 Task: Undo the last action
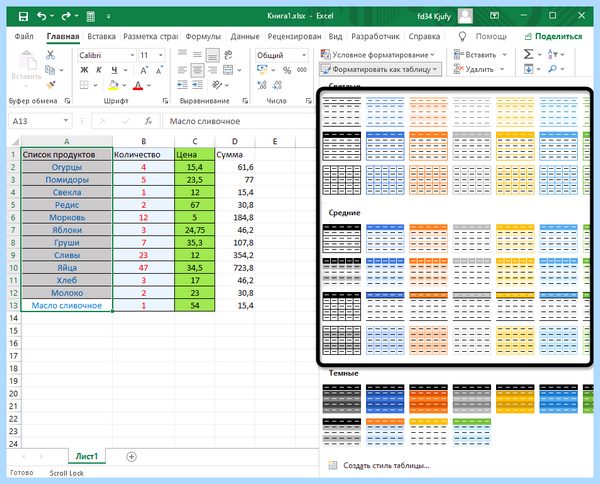click(x=41, y=16)
